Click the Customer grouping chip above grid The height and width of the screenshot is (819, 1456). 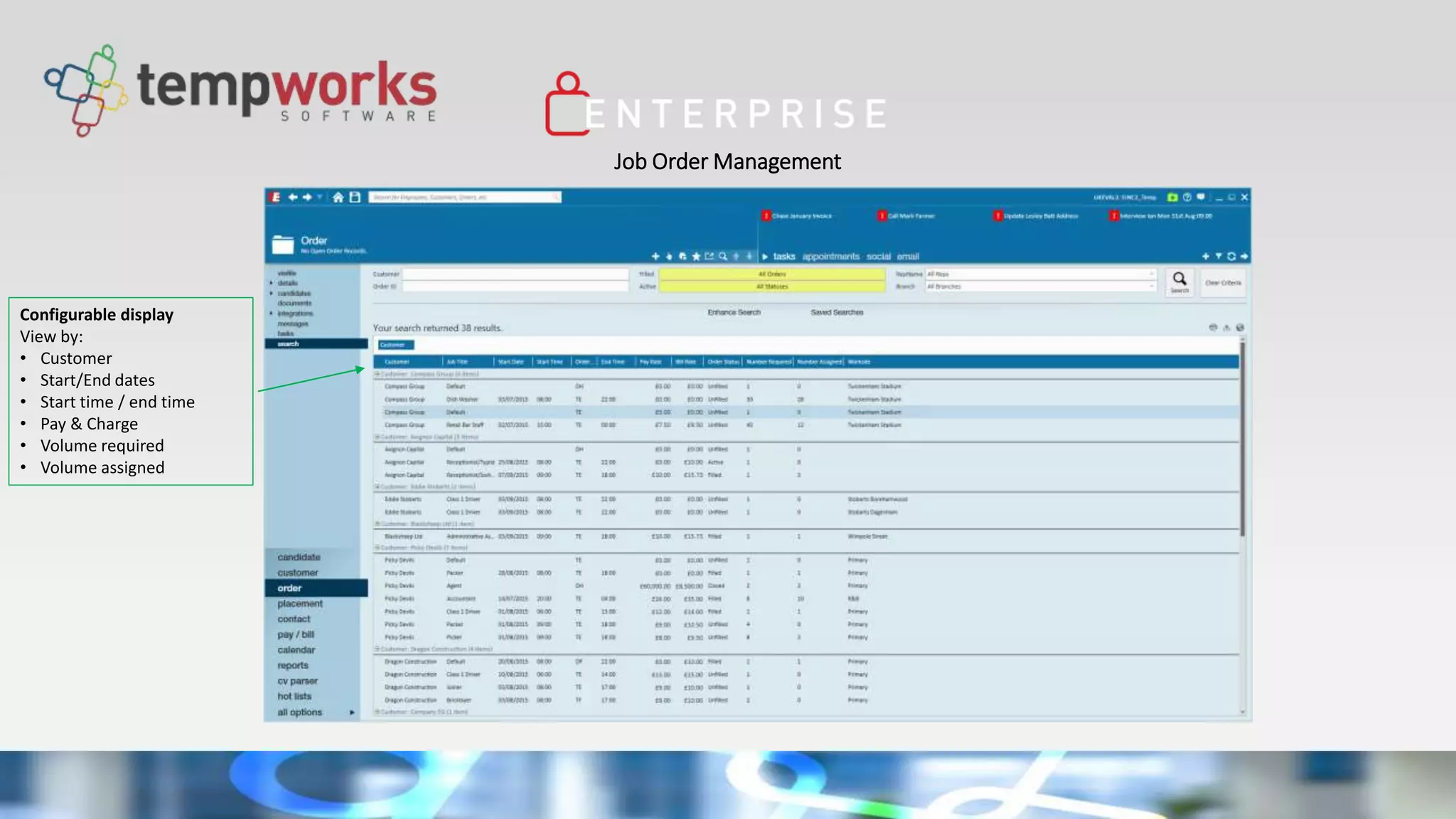point(395,345)
